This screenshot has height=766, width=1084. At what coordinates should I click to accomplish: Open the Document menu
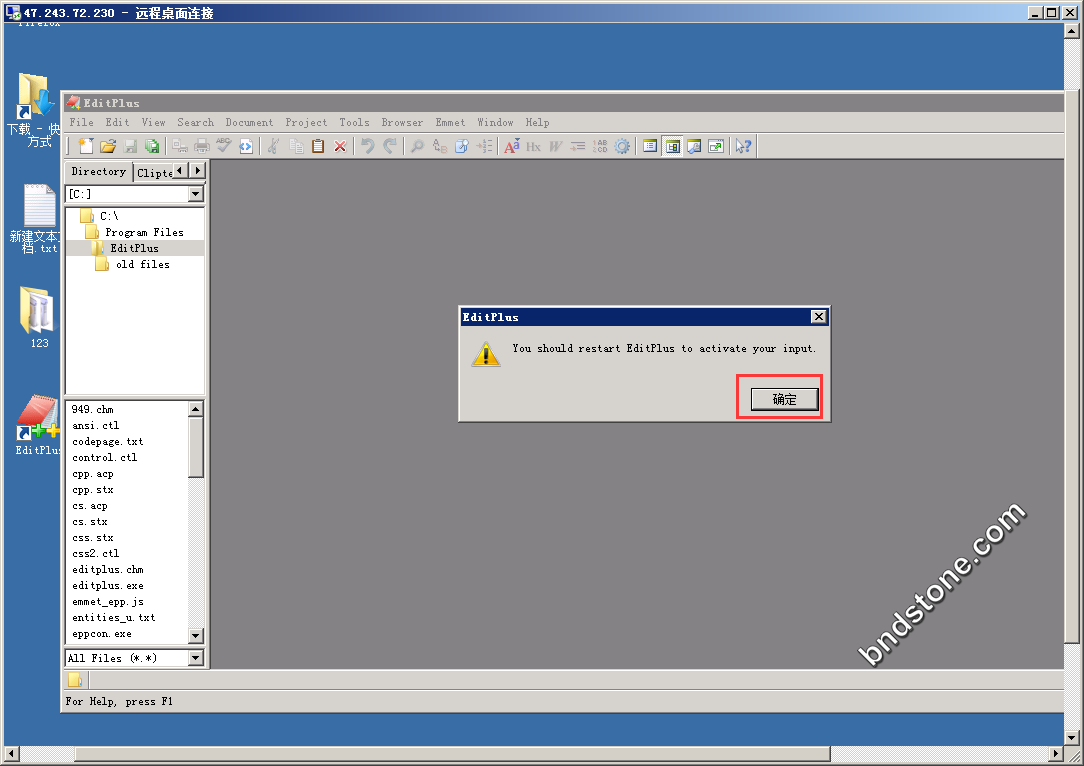click(249, 122)
